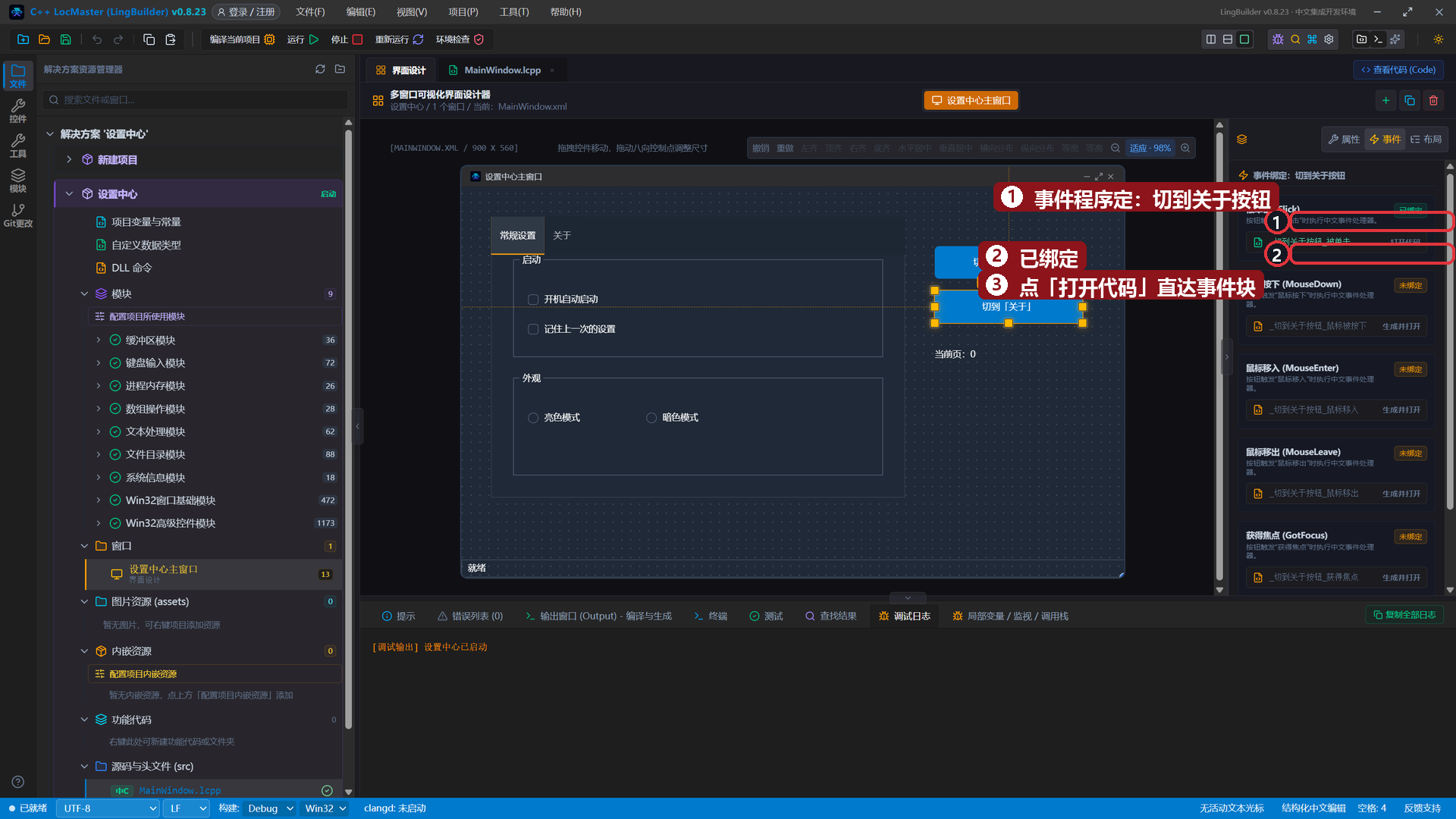Run the project with the play icon

pos(314,39)
